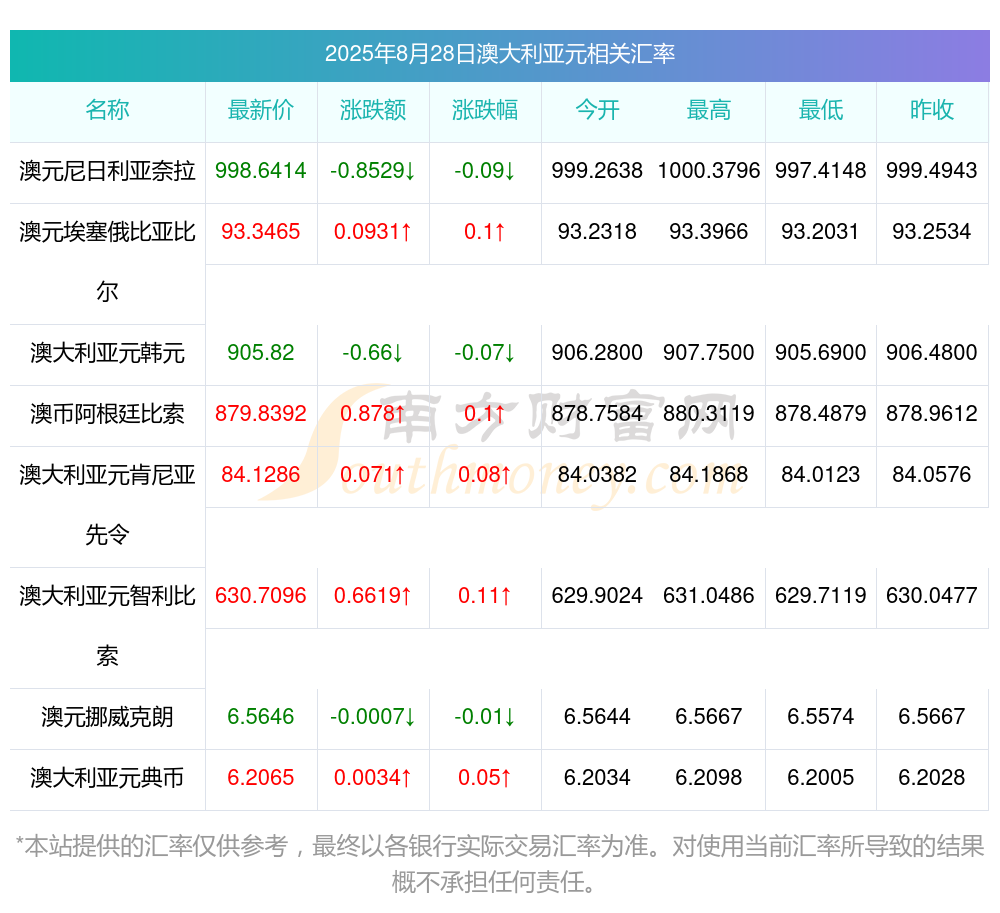1000x913 pixels.
Task: Click the high value 84.1868
Action: coord(709,474)
